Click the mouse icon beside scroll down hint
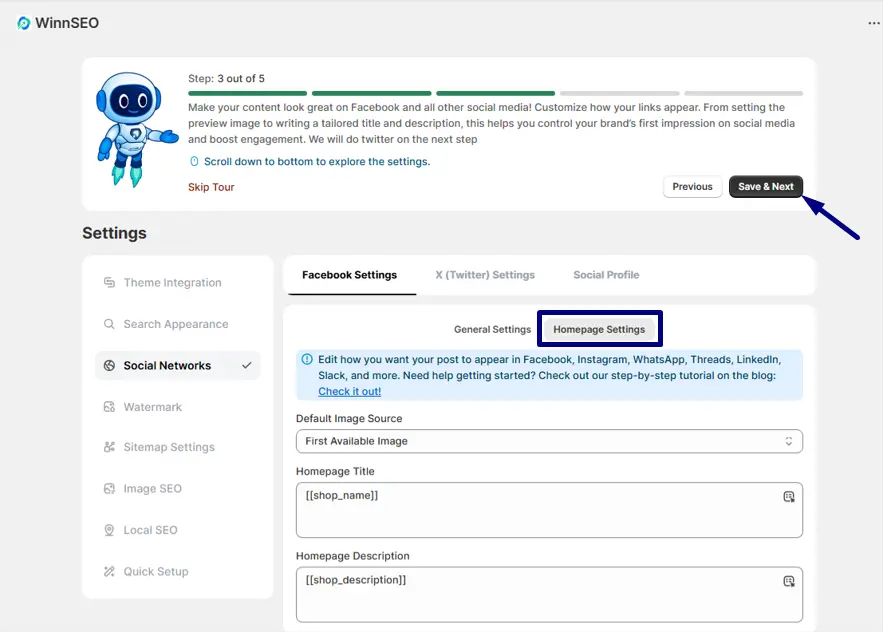 click(x=194, y=162)
